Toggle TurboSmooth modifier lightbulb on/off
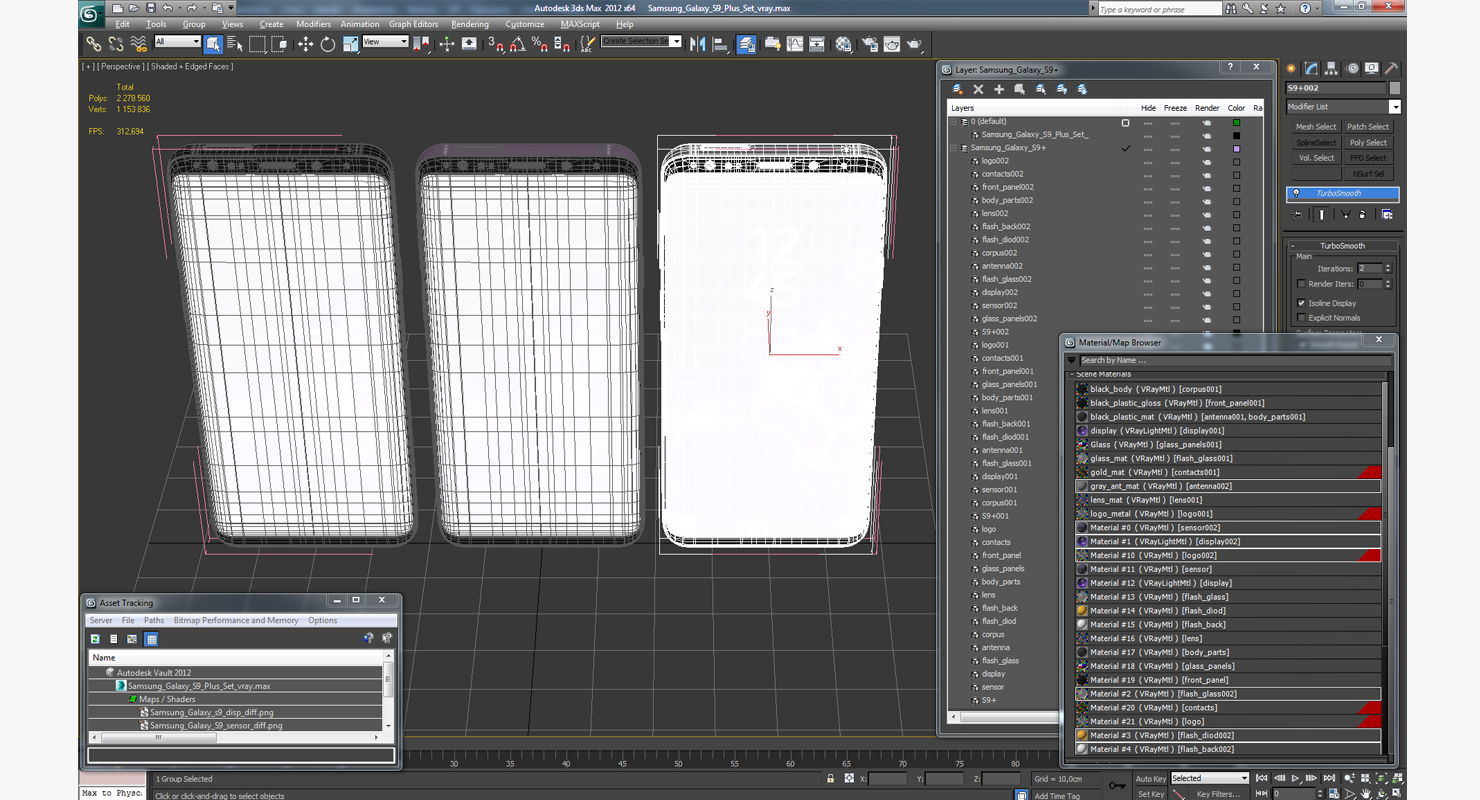 (x=1297, y=194)
